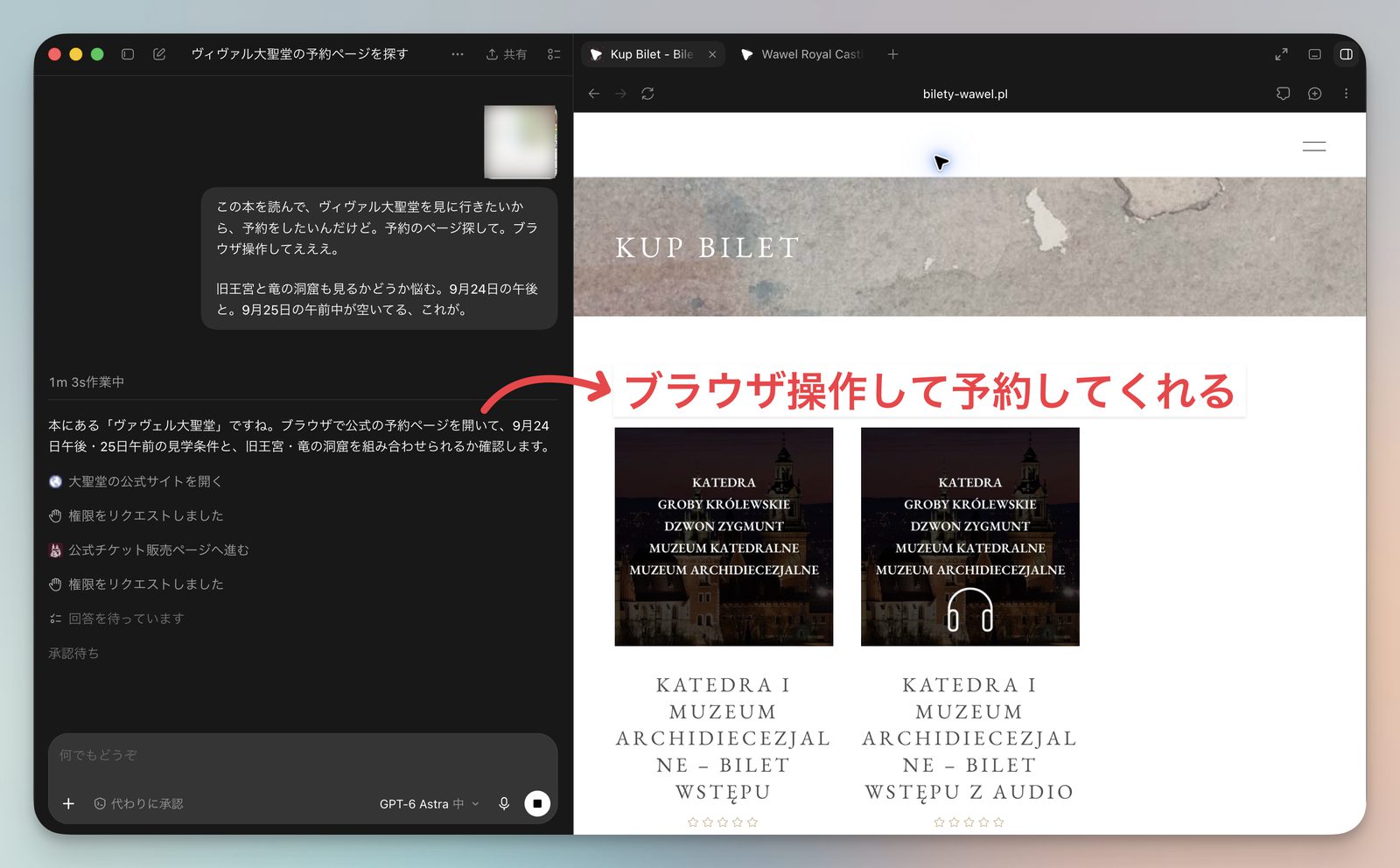Click the 公式チケット販売ページへ進む step
Image resolution: width=1400 pixels, height=868 pixels.
click(149, 549)
